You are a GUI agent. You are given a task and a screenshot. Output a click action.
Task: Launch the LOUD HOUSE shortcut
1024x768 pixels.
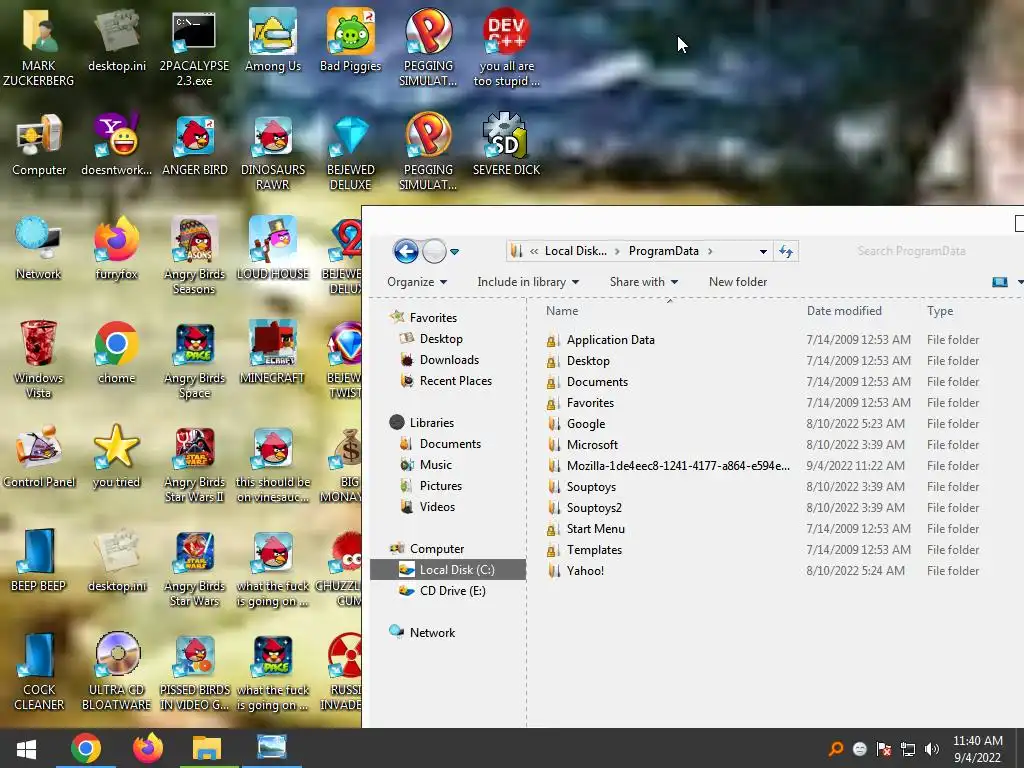click(272, 249)
